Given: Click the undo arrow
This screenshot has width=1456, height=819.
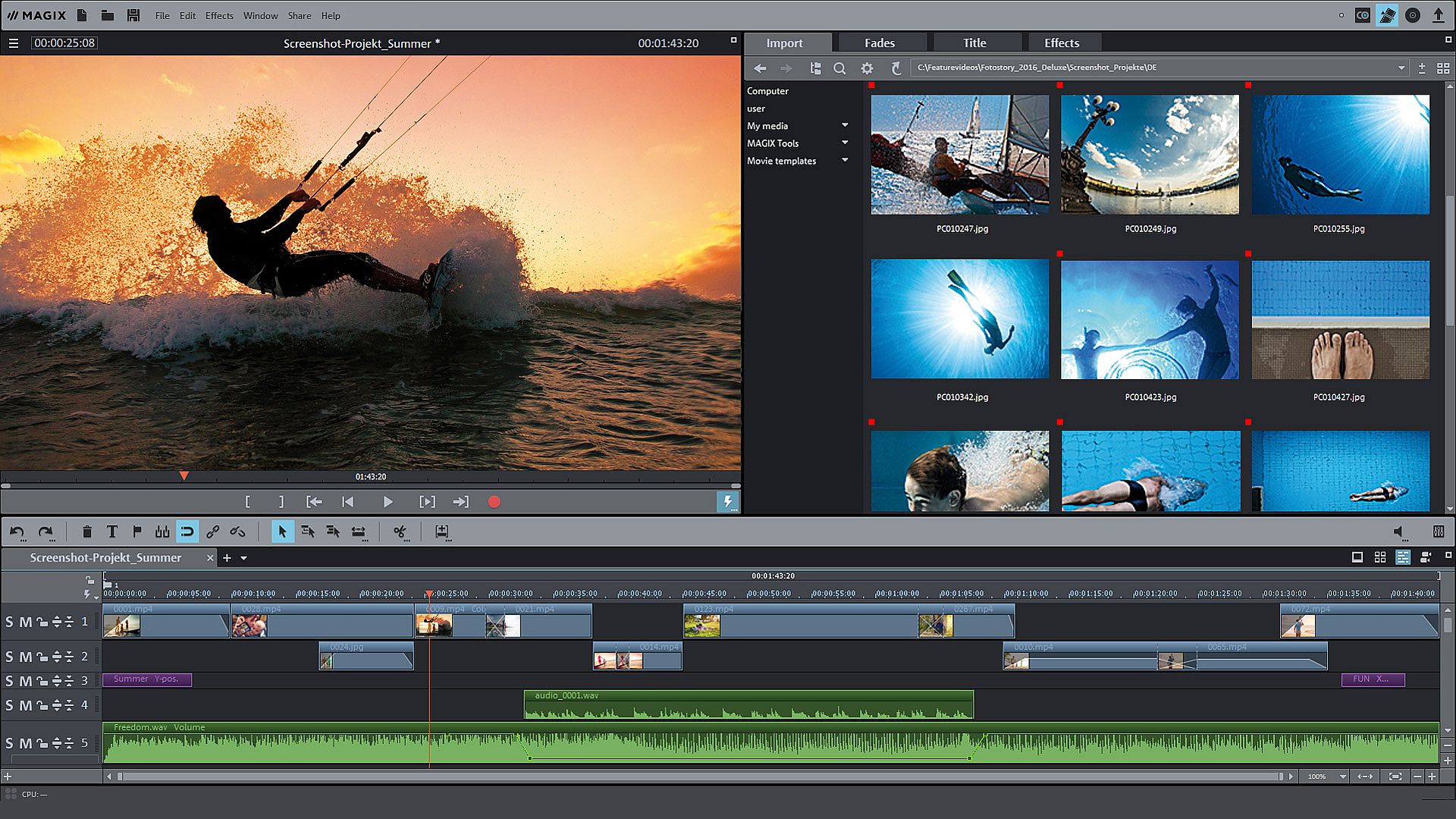Looking at the screenshot, I should pyautogui.click(x=17, y=532).
